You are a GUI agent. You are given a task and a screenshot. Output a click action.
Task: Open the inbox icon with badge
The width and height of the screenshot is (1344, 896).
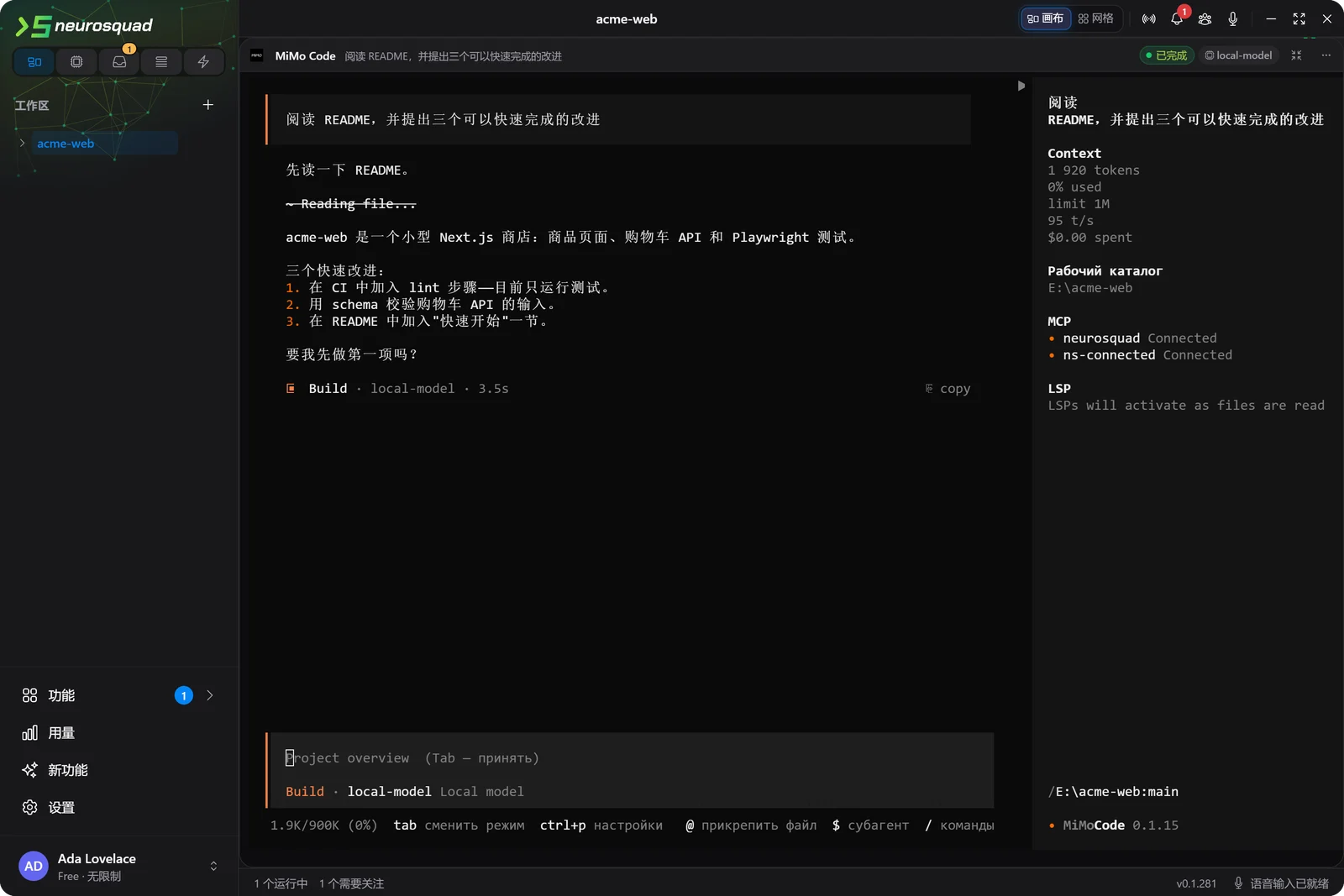click(x=119, y=61)
